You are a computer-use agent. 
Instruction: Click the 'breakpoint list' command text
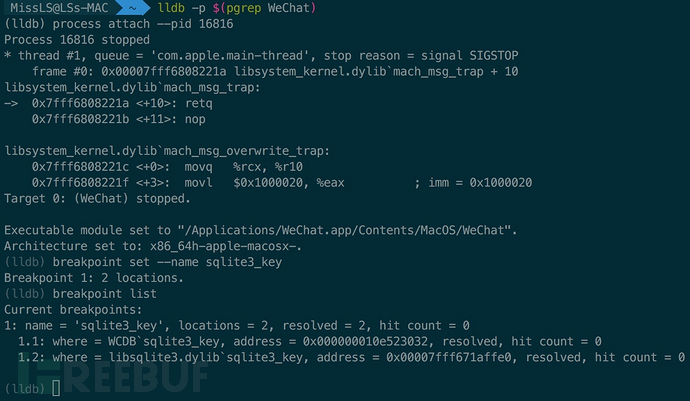105,294
